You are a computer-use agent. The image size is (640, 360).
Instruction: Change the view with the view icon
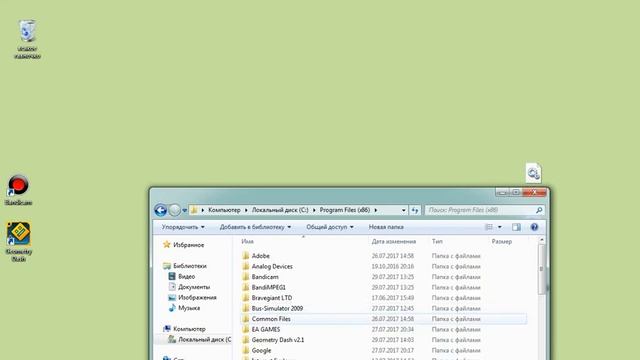(x=489, y=227)
